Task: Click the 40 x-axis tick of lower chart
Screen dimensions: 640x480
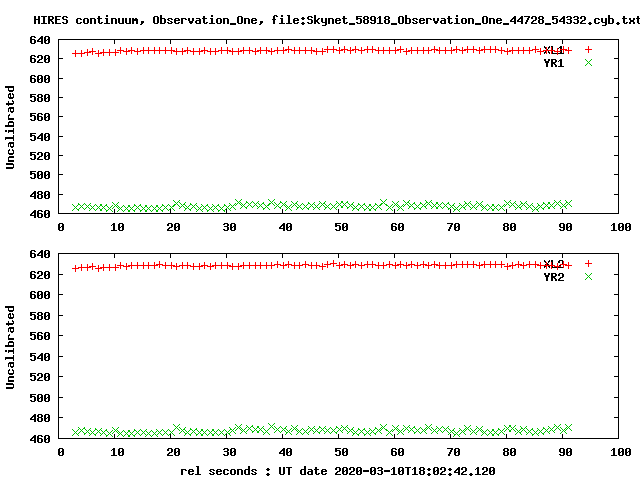Action: 285,452
